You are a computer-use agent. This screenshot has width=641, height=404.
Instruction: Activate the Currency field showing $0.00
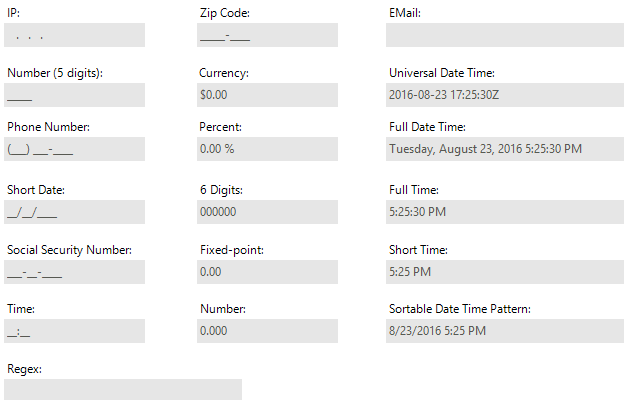coord(267,95)
